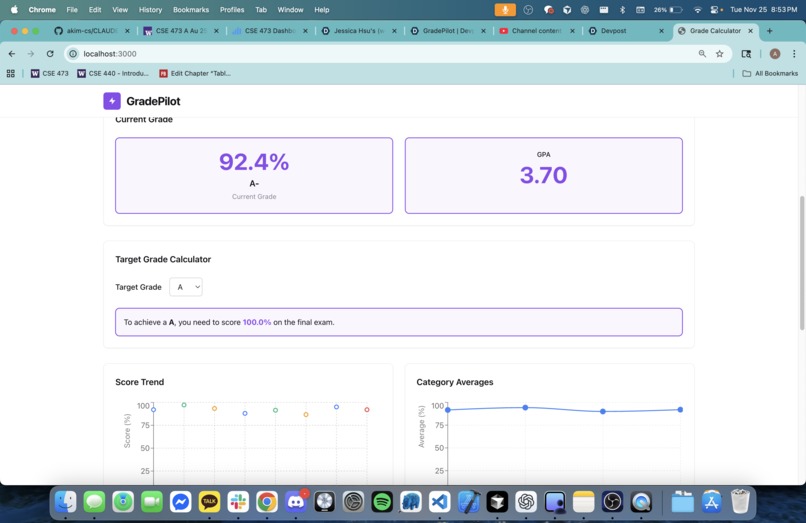Click the page vertical scrollbar
Screen dimensions: 806x523
[x=802, y=263]
